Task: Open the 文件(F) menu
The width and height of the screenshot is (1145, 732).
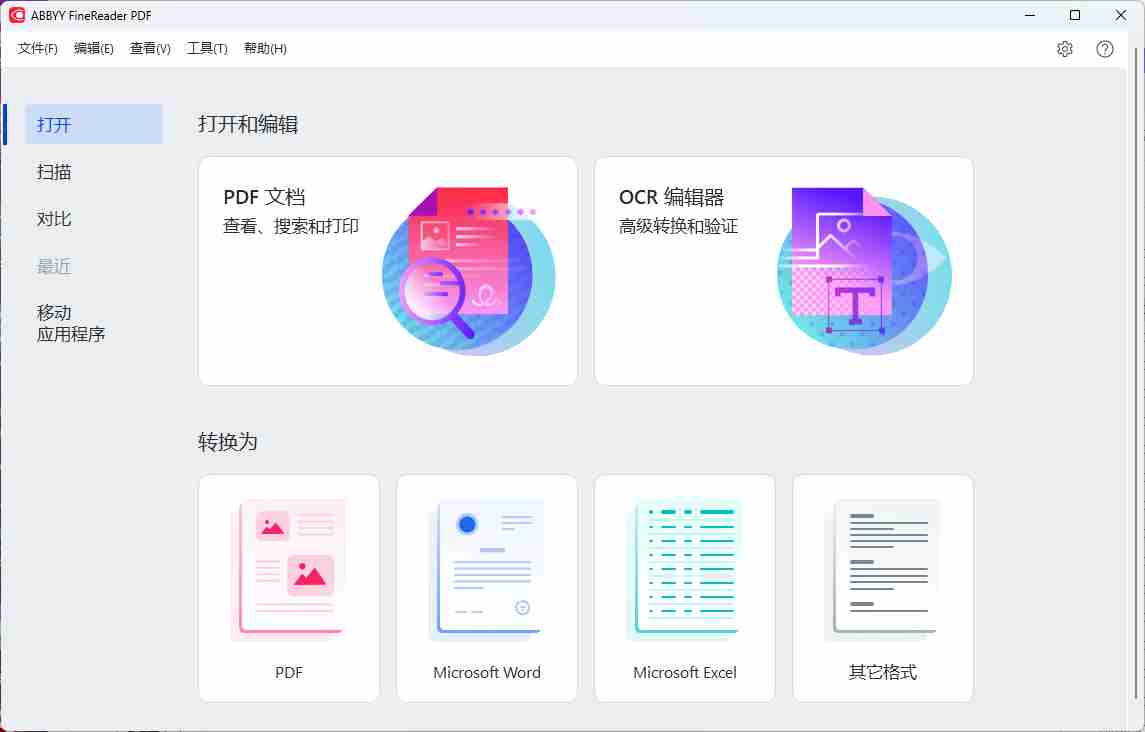Action: coord(36,48)
